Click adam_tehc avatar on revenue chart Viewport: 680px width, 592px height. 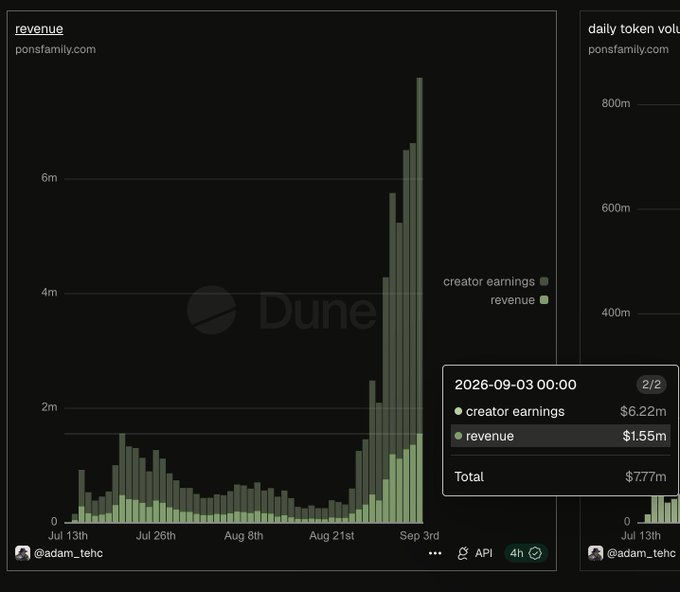[x=23, y=553]
